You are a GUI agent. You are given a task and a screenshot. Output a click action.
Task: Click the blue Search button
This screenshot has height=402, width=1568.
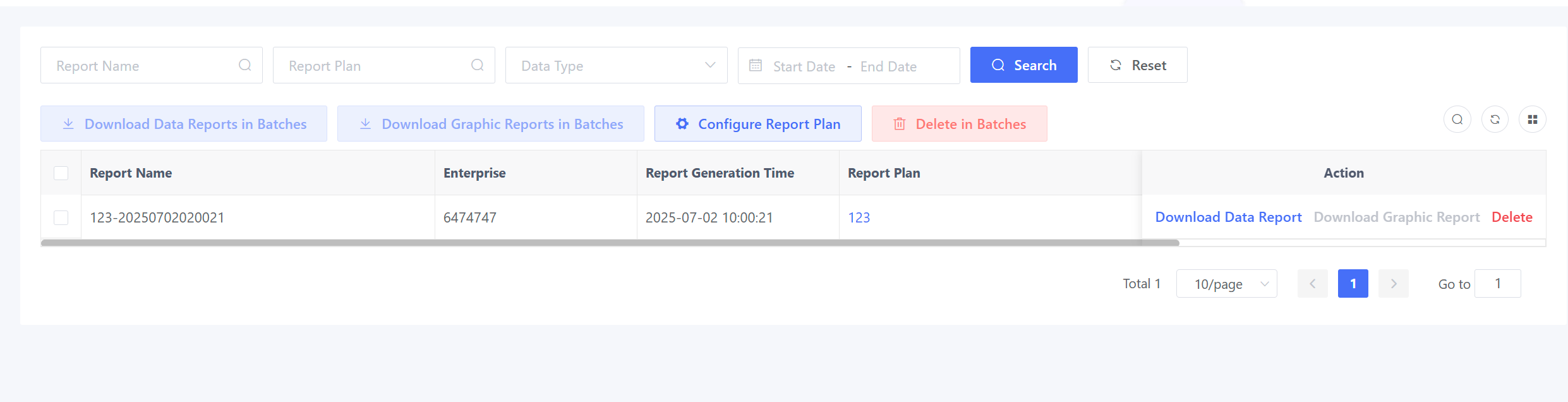point(1023,65)
